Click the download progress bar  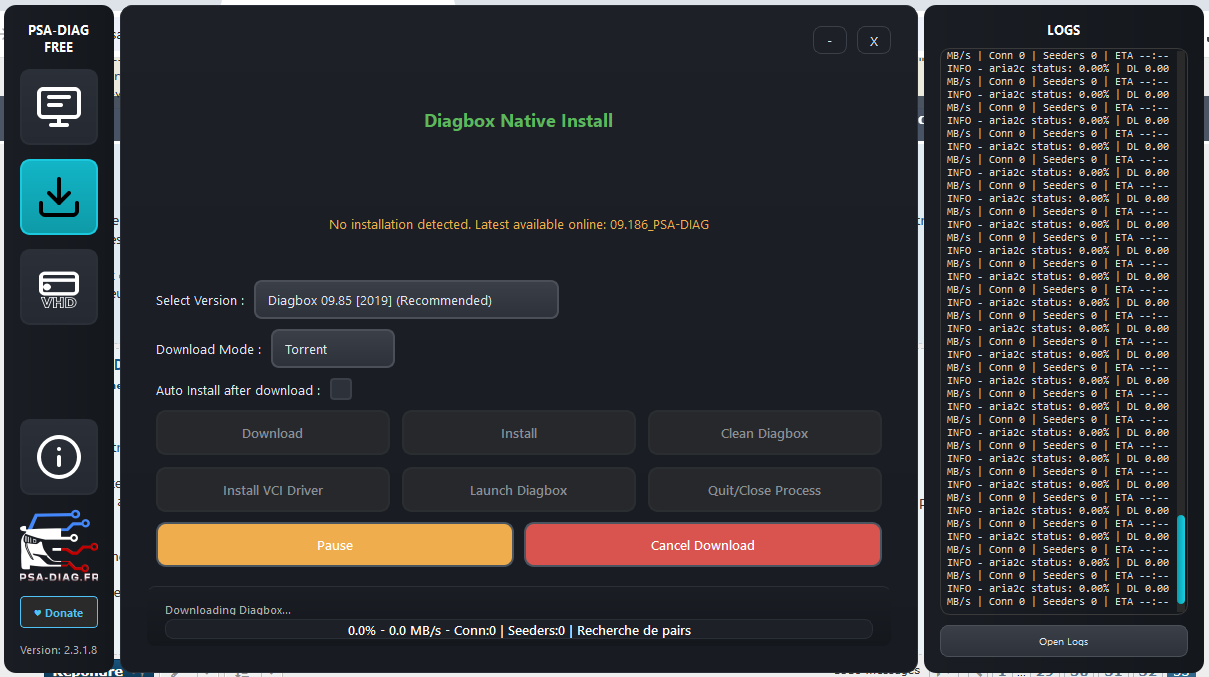[519, 630]
